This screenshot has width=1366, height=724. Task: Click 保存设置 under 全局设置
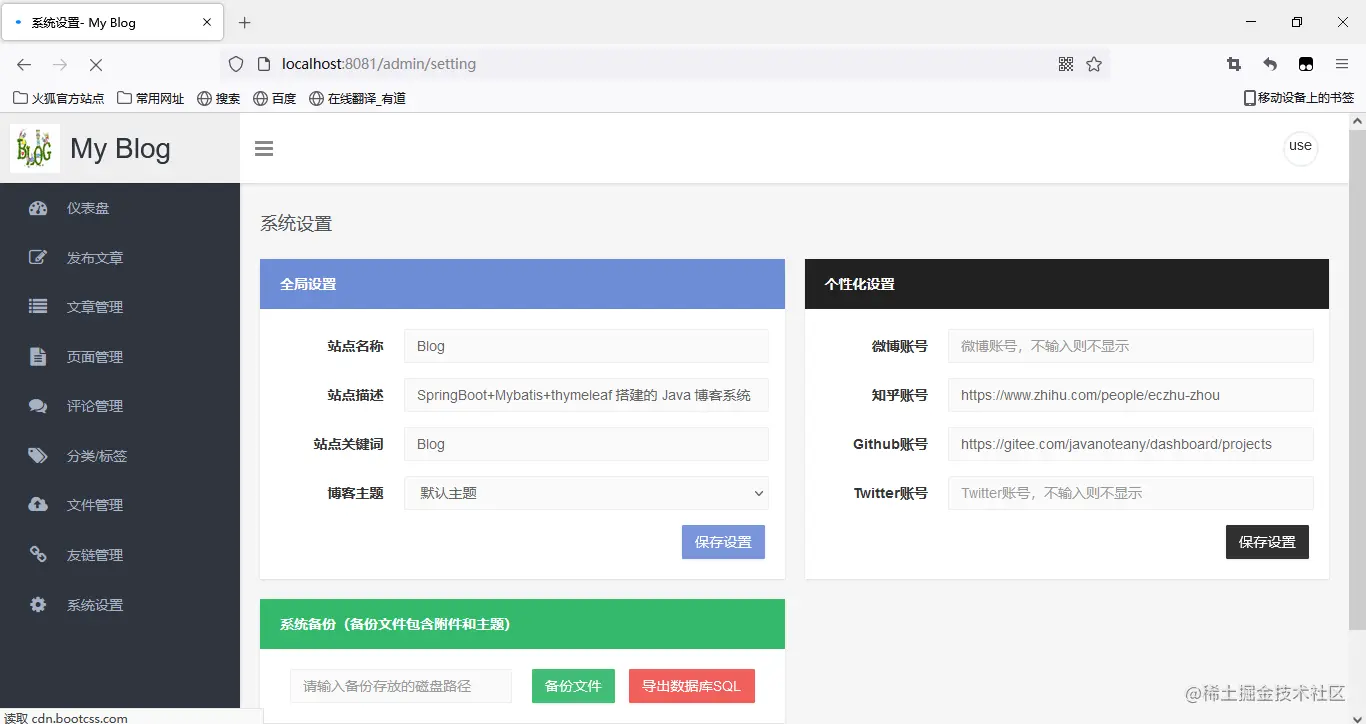(x=722, y=541)
